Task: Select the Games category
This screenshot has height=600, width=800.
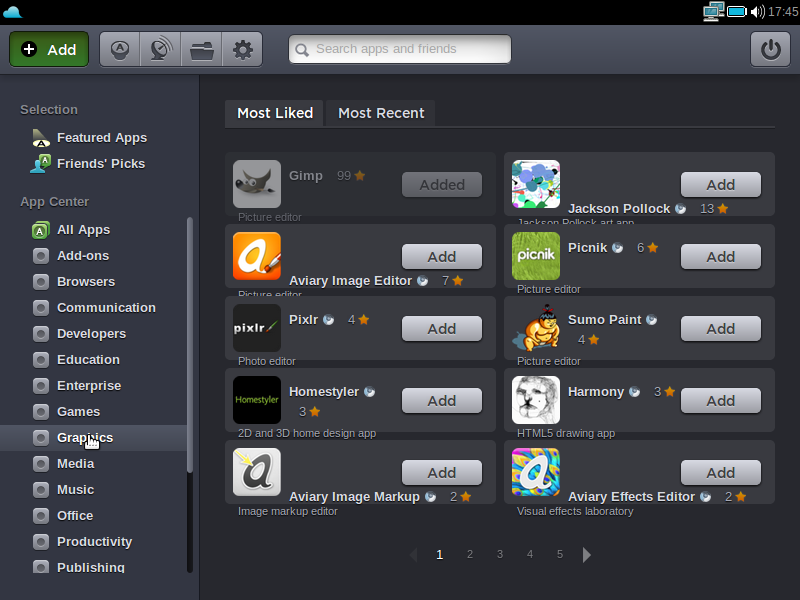Action: pos(78,412)
